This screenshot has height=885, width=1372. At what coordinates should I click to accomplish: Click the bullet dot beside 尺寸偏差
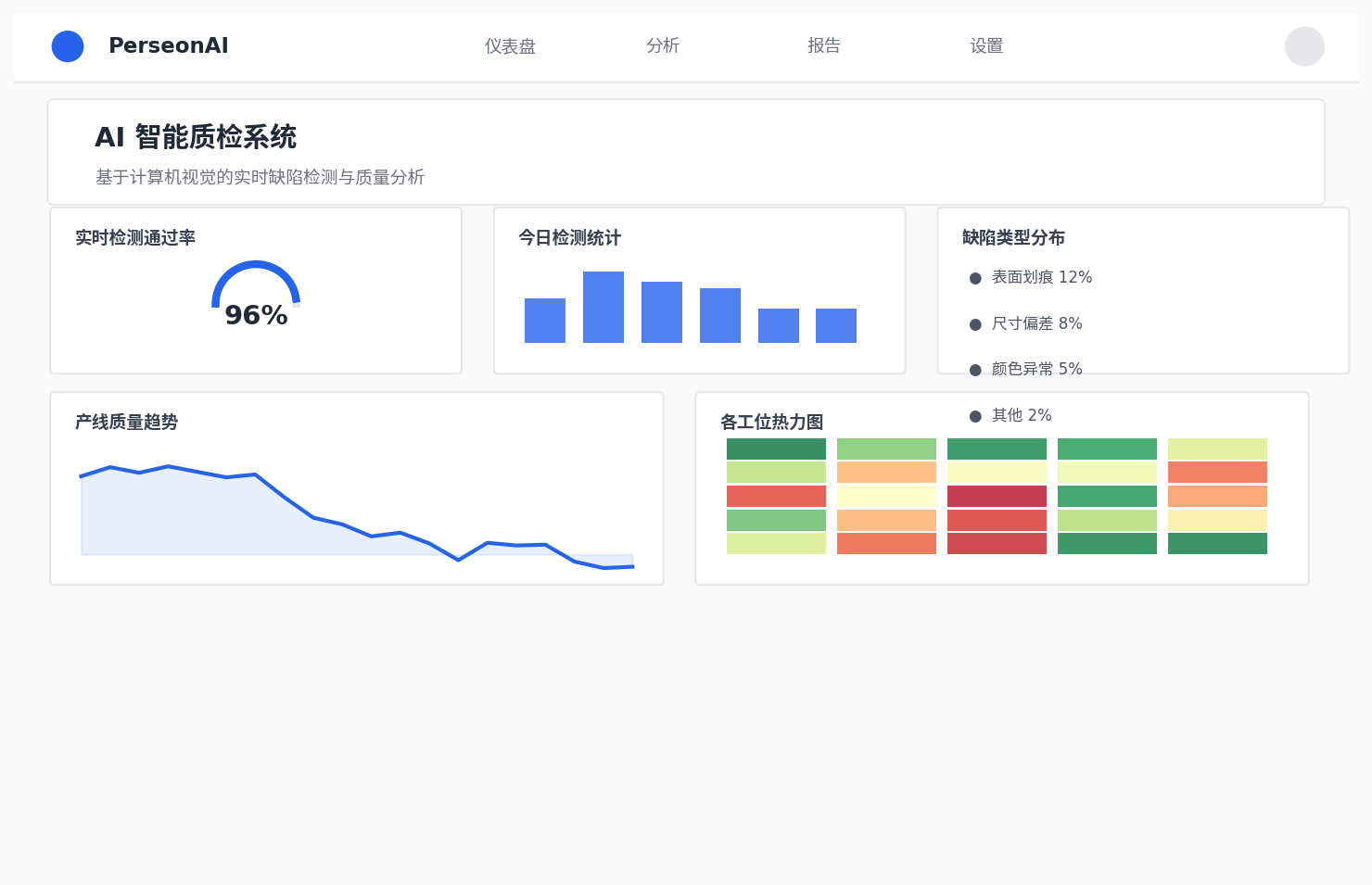point(975,324)
